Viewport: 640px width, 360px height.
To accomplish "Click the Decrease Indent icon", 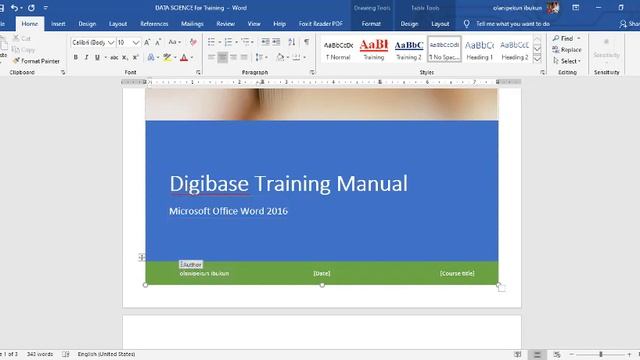I will click(x=265, y=42).
